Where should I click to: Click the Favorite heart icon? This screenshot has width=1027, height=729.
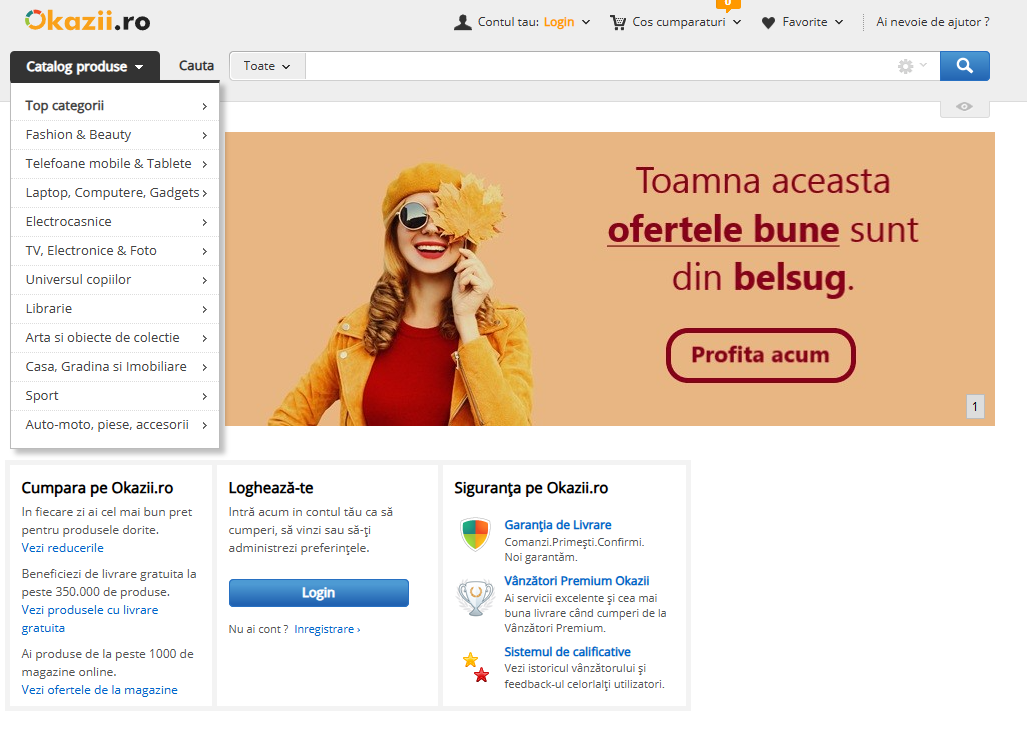click(x=768, y=22)
